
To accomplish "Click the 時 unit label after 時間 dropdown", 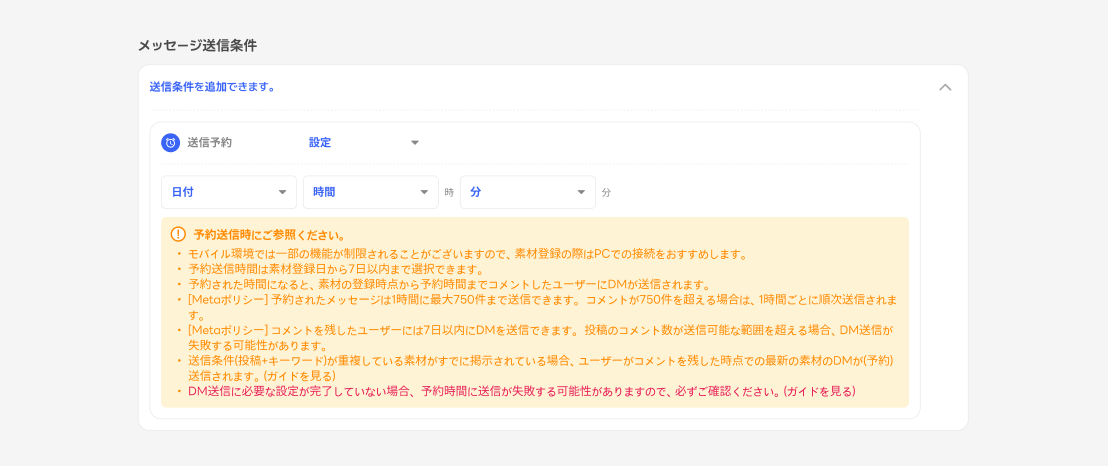I will [x=449, y=193].
